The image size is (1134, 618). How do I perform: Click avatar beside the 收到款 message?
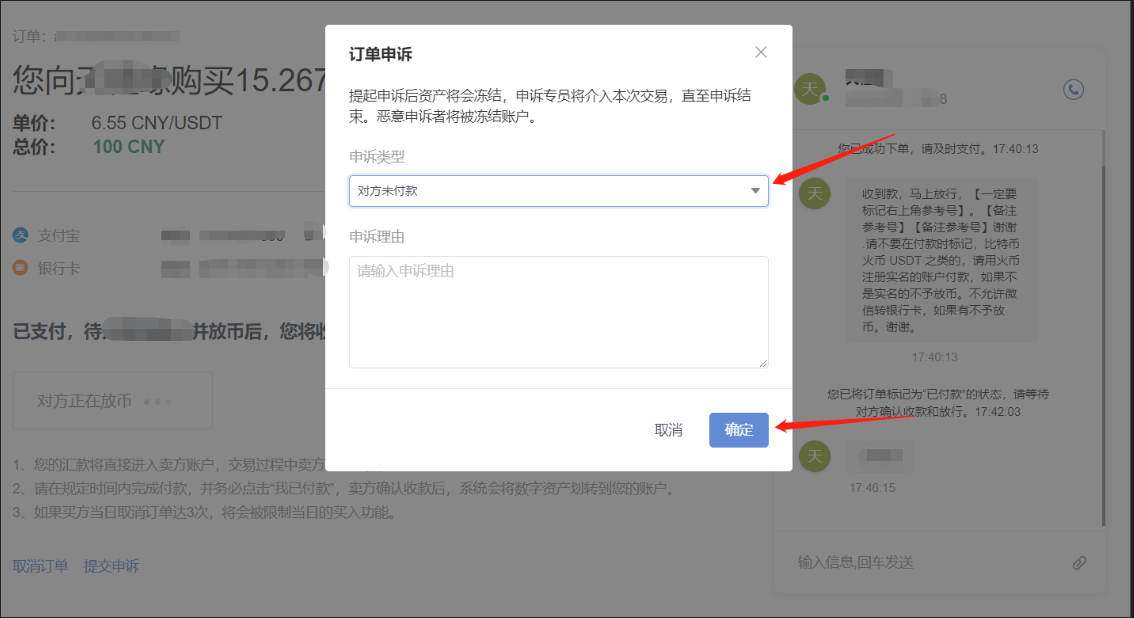(816, 192)
